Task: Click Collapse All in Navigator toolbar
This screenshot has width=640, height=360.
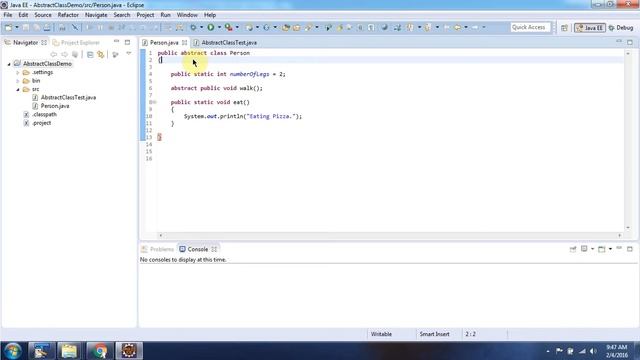Action: coord(90,54)
